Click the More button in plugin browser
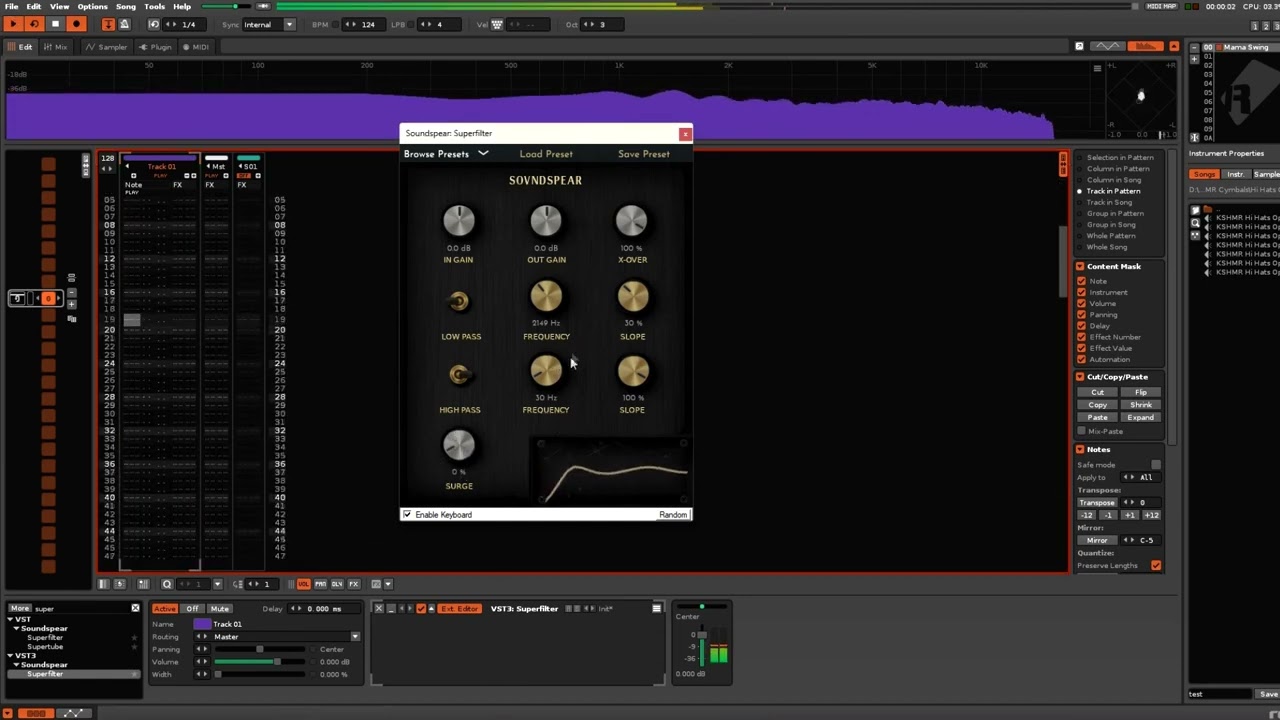This screenshot has width=1280, height=720. coord(20,608)
